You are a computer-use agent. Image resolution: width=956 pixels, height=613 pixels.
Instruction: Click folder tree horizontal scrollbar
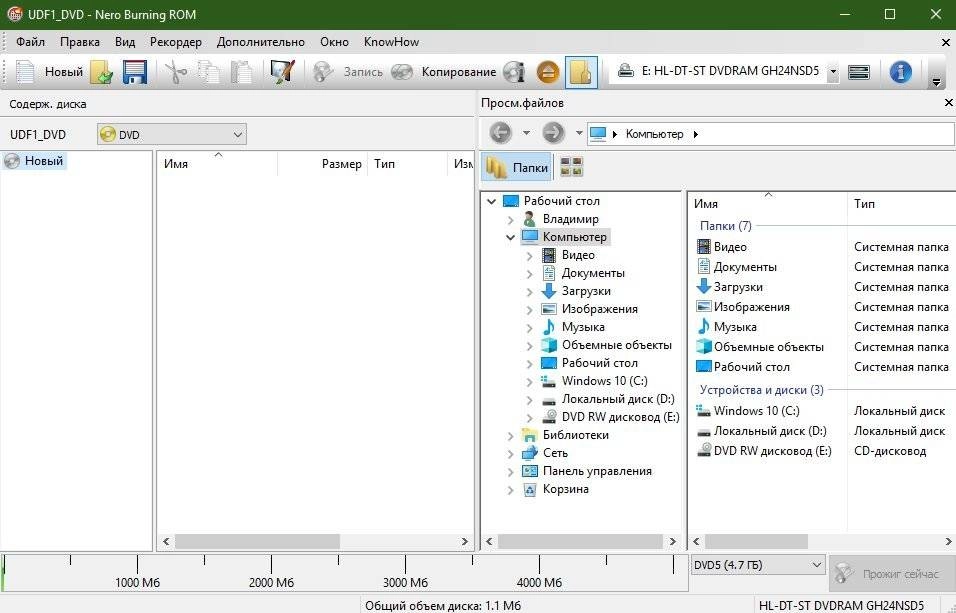pos(580,541)
